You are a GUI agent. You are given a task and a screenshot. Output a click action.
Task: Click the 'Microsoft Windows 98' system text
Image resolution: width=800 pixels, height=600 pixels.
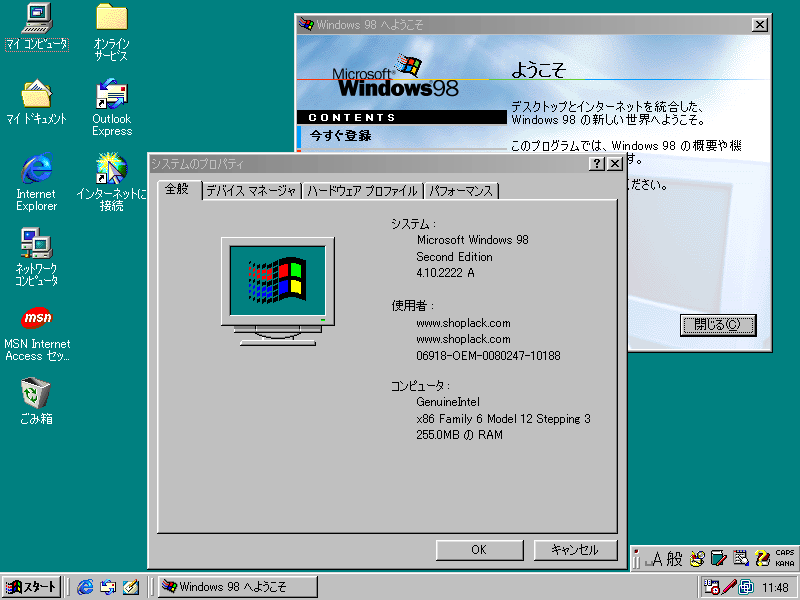click(x=472, y=240)
